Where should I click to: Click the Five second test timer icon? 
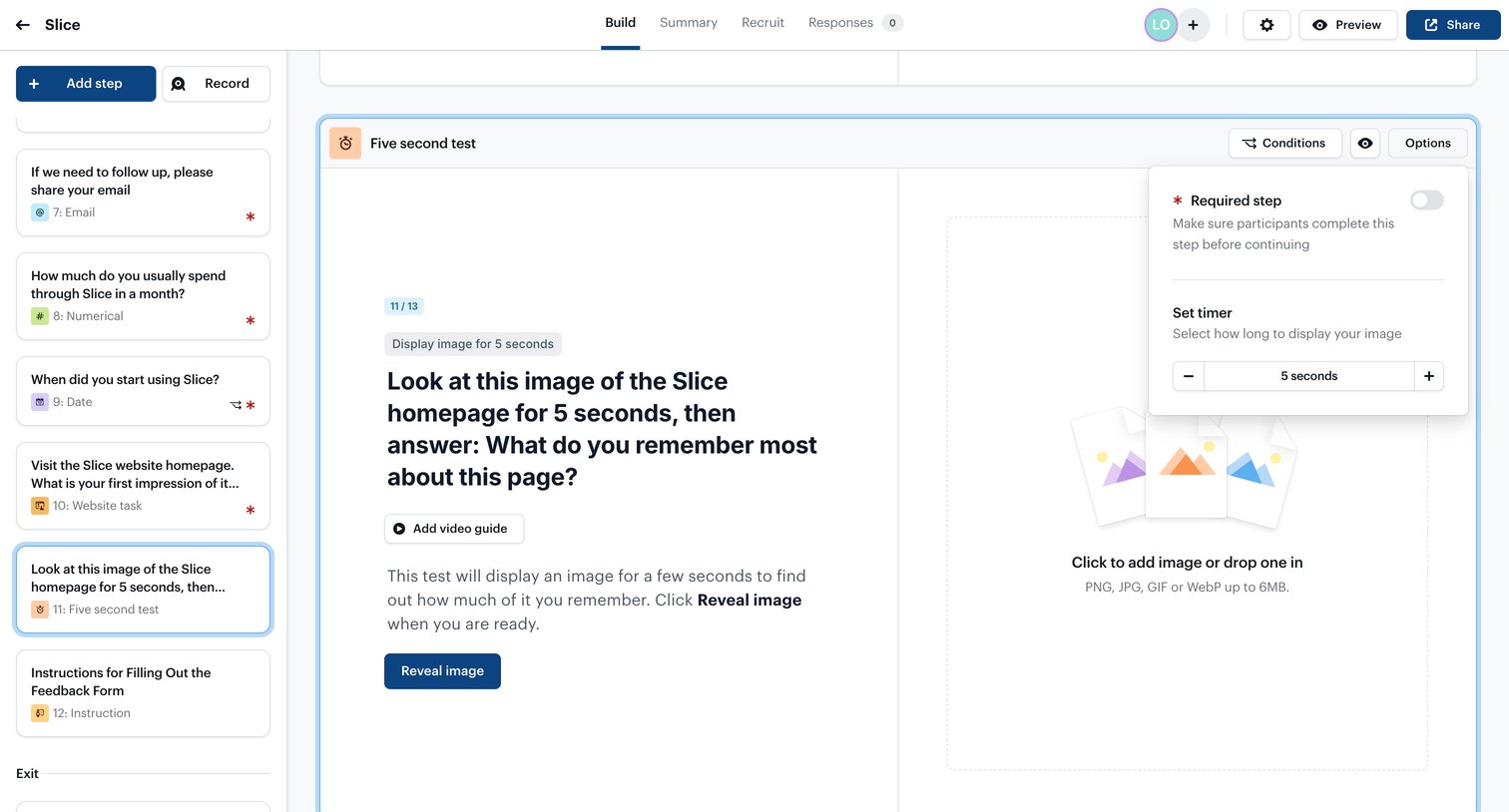click(345, 144)
